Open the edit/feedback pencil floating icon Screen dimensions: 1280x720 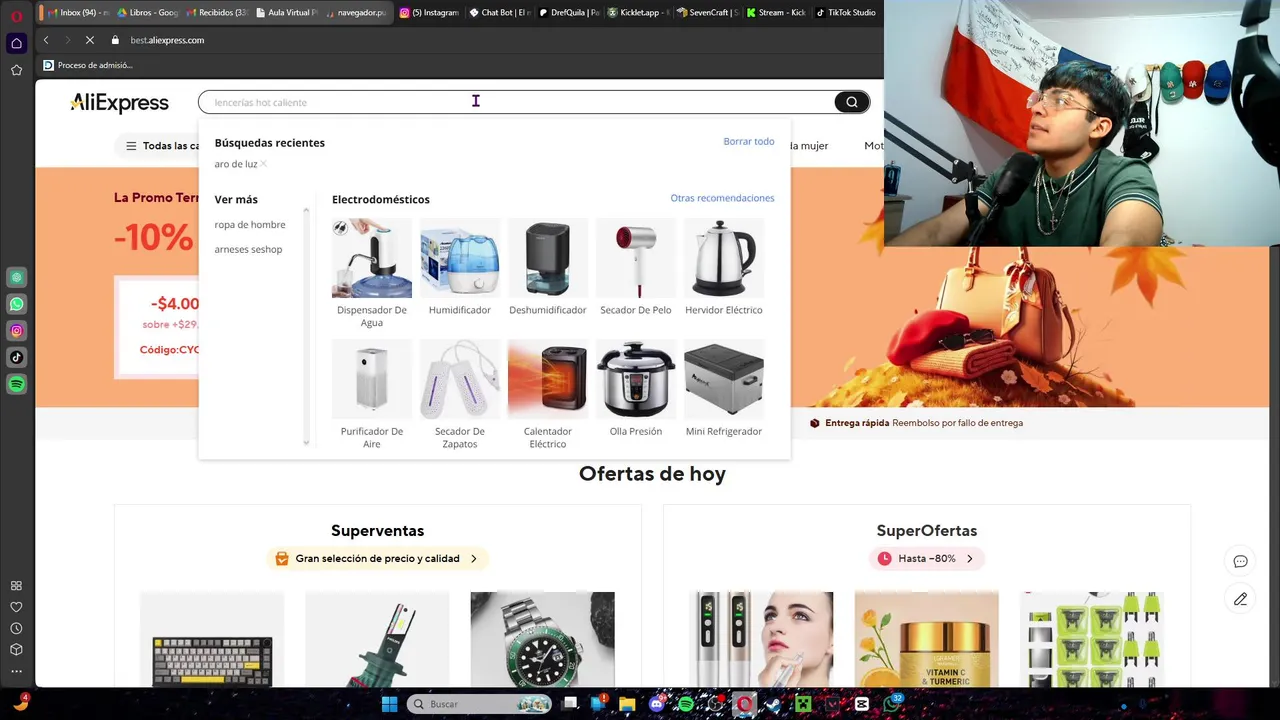[x=1240, y=599]
